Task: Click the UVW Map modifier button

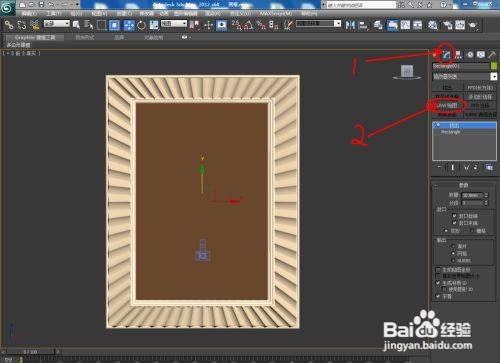Action: click(x=448, y=106)
